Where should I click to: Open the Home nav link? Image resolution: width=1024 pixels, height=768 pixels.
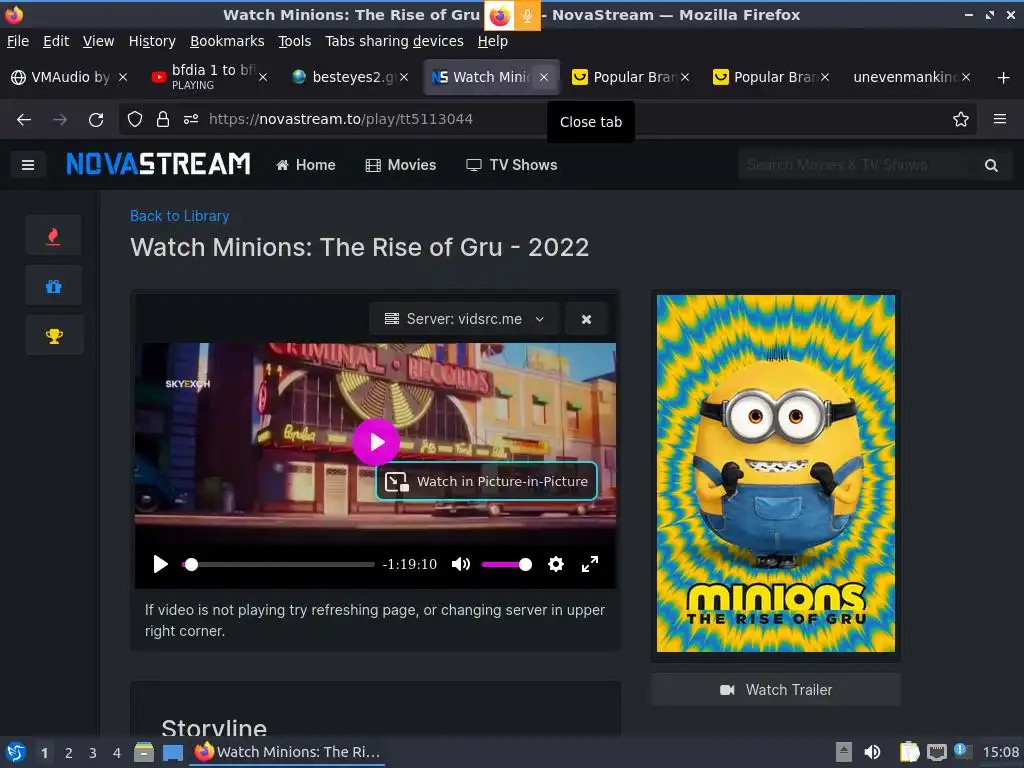pyautogui.click(x=306, y=165)
